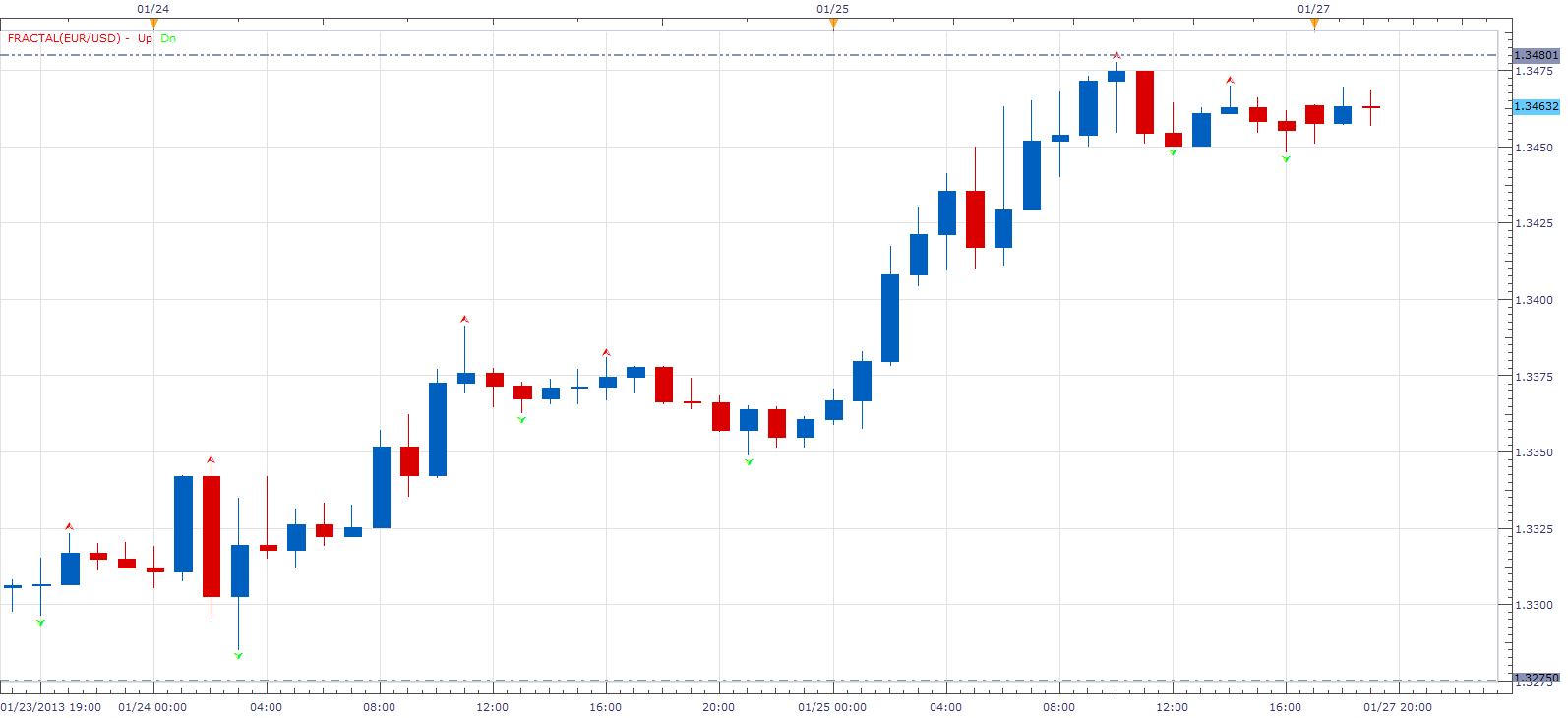Click the green Dn legend label
Screen dimensions: 1568x718
[x=168, y=38]
